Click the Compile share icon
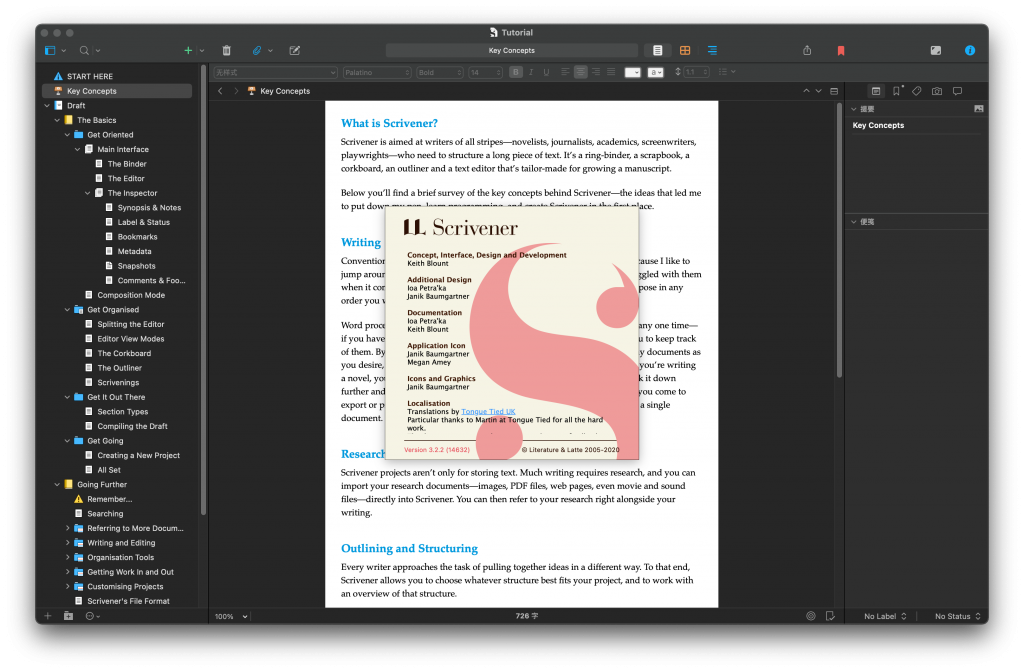 (x=807, y=50)
